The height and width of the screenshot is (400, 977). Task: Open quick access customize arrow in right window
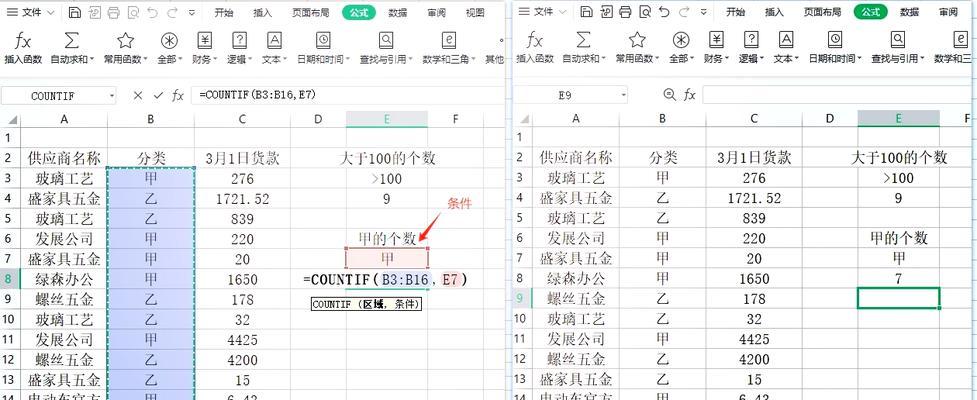click(703, 12)
